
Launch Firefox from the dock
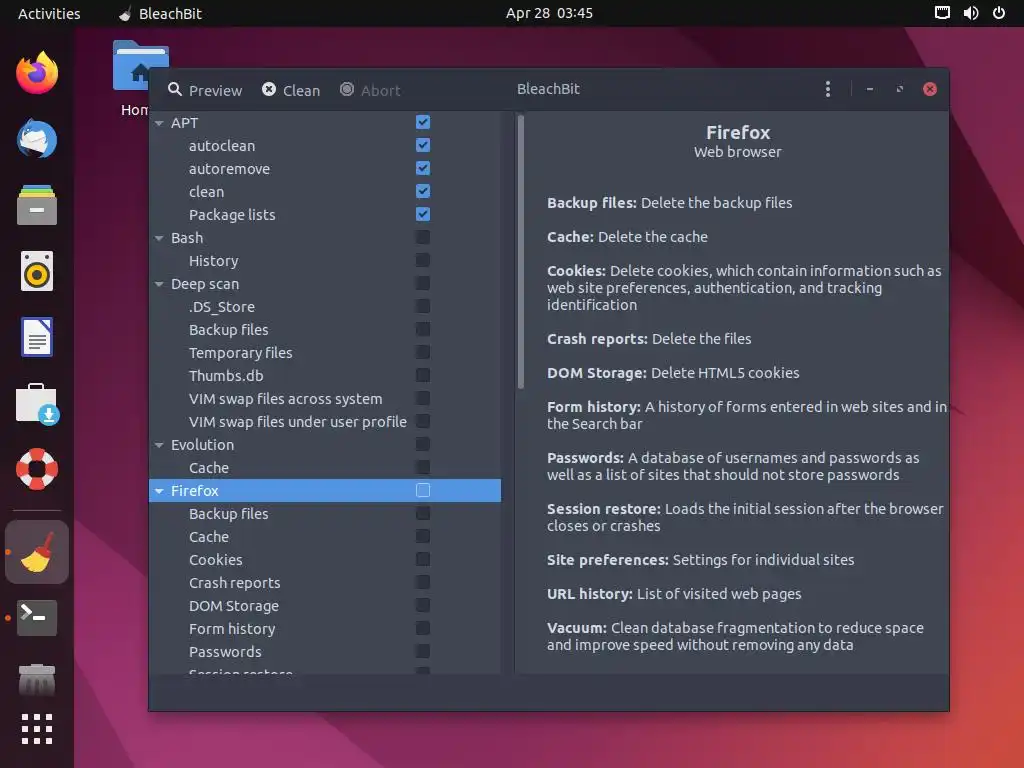pos(37,72)
